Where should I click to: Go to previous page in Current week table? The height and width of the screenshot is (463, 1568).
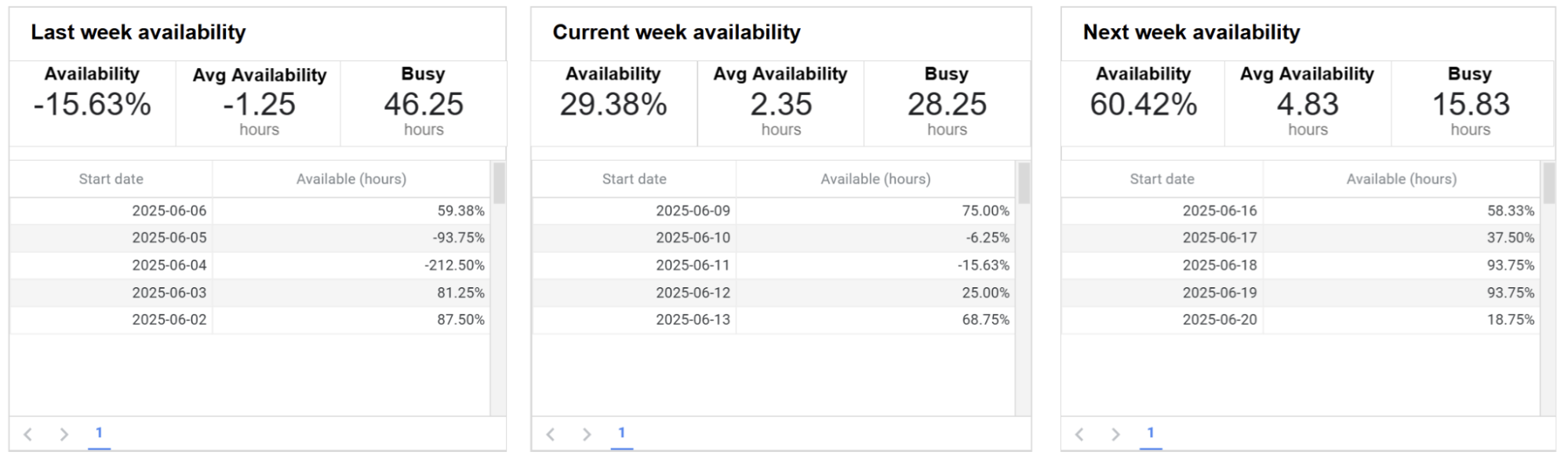point(551,434)
